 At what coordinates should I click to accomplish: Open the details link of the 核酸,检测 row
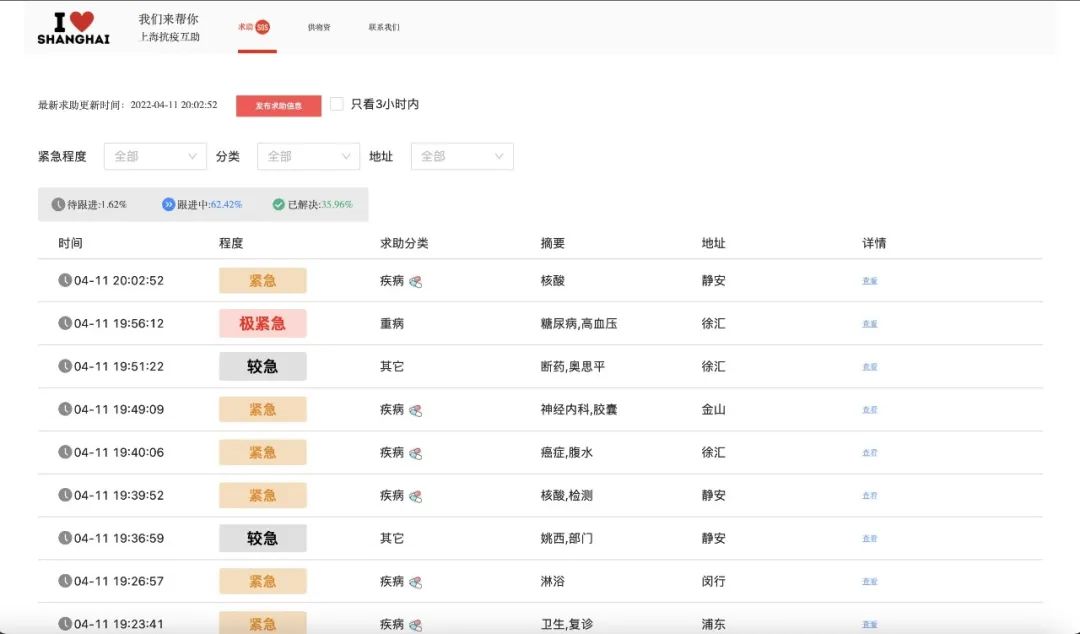[x=870, y=495]
